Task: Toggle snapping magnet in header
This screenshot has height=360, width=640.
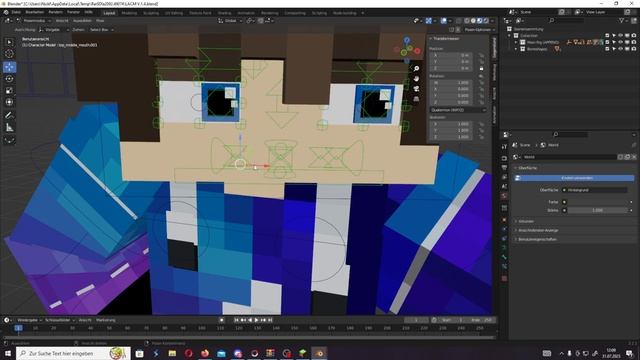Action: point(260,20)
